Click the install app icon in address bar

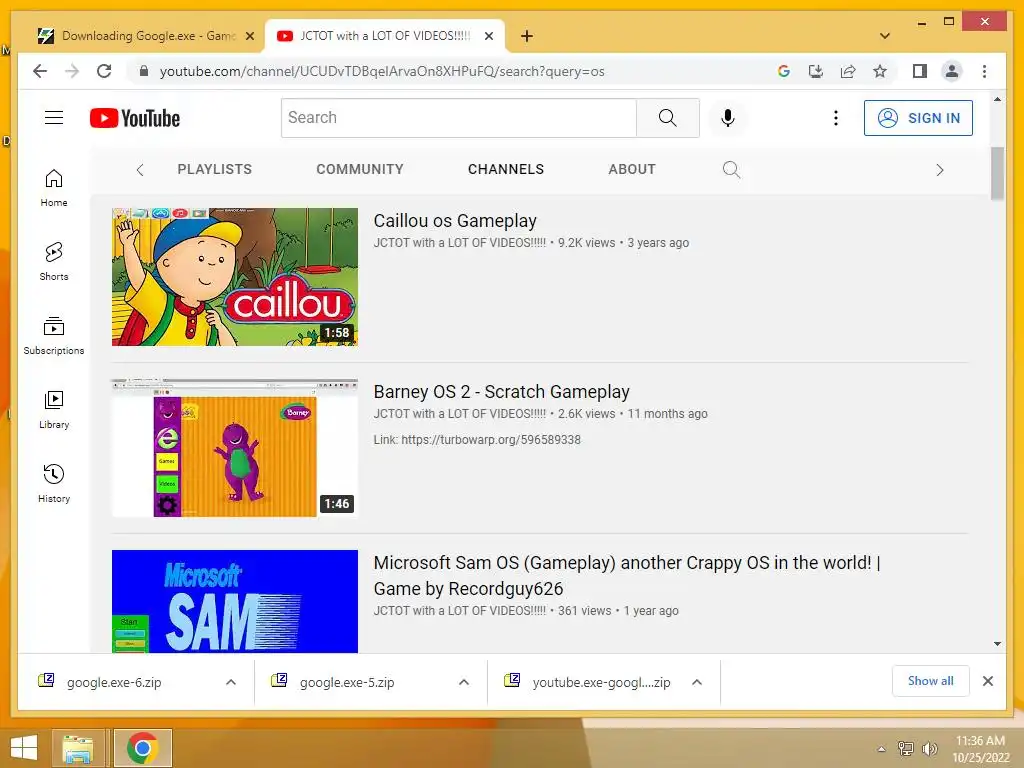tap(816, 71)
